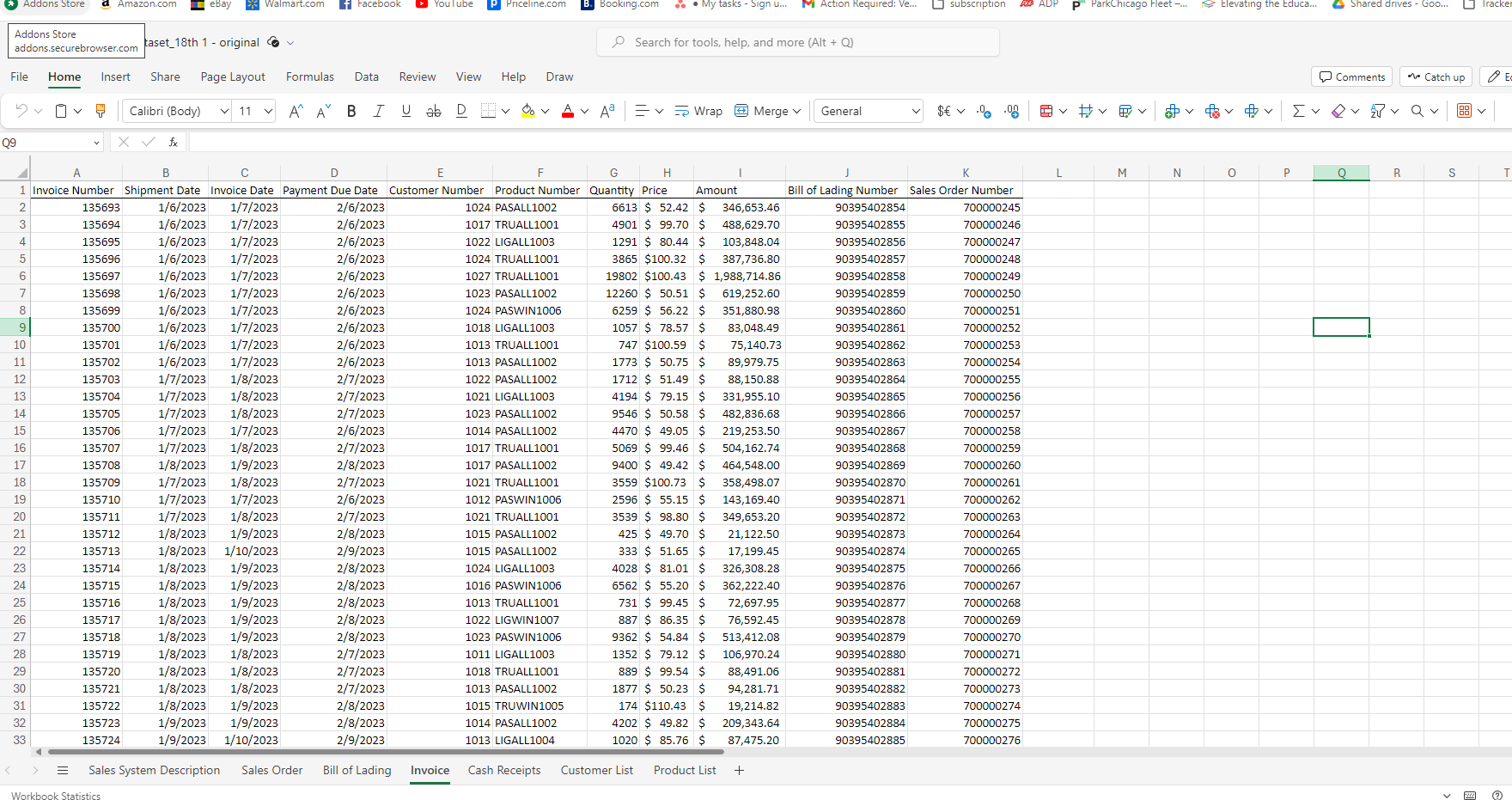Click the Insert cells icon
This screenshot has width=1512, height=800.
[x=1172, y=111]
